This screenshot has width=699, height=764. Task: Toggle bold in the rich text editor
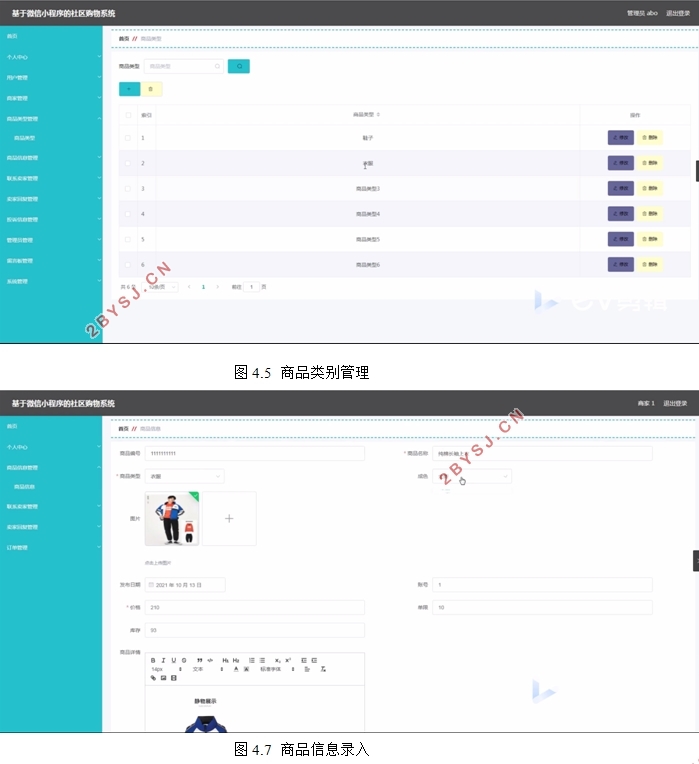[x=153, y=660]
